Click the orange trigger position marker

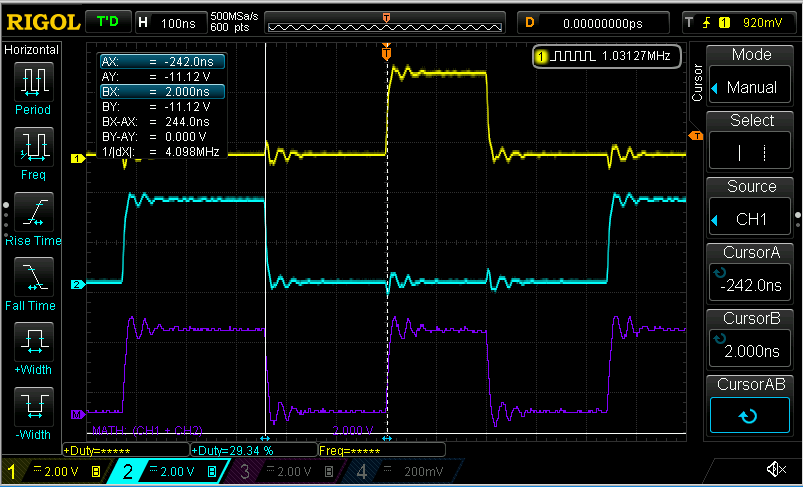(386, 52)
